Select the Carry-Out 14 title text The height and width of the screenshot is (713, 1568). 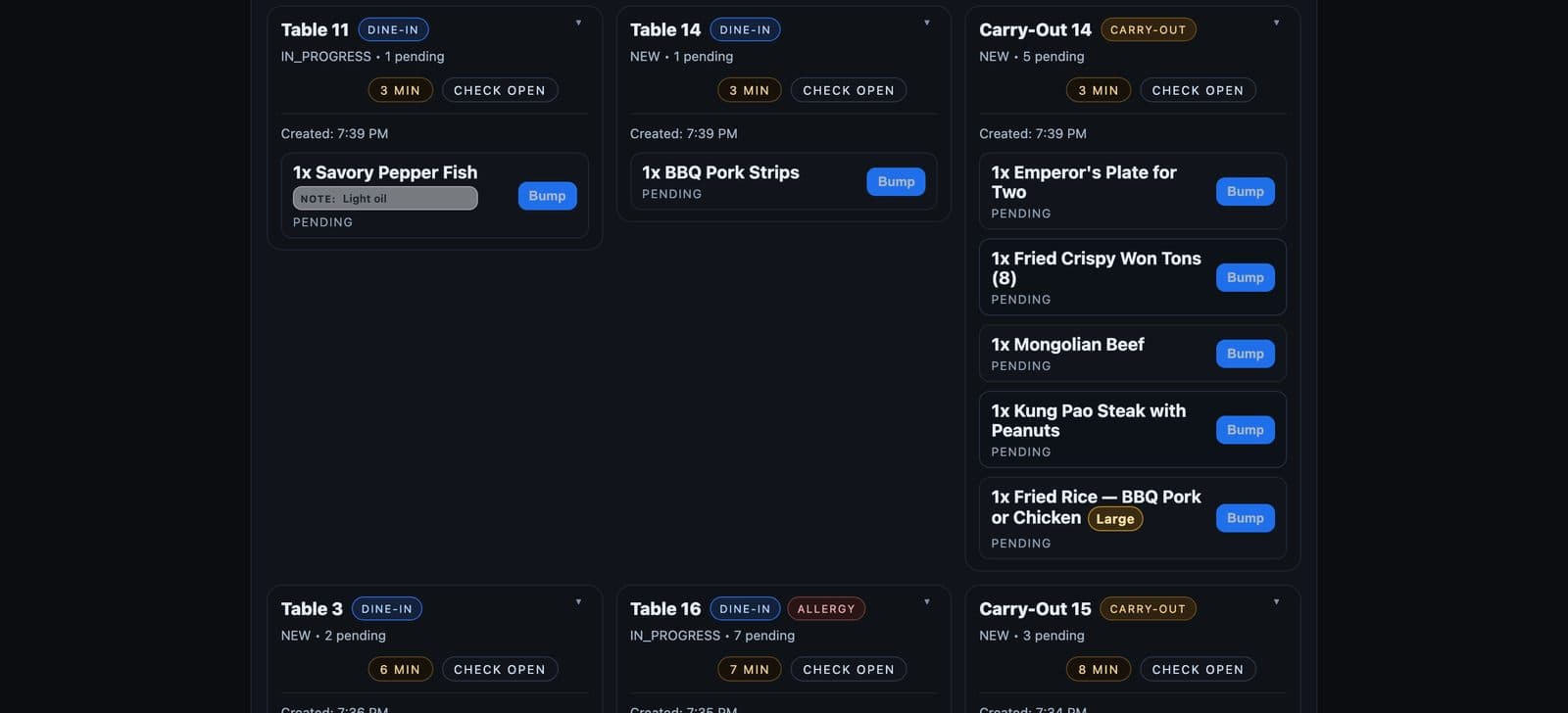coord(1035,29)
